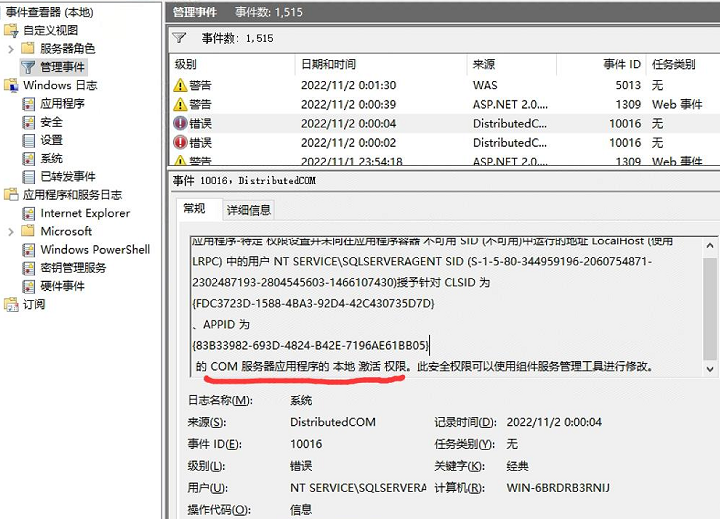The height and width of the screenshot is (519, 720).
Task: Sort events by 事件 ID column header
Action: click(622, 64)
